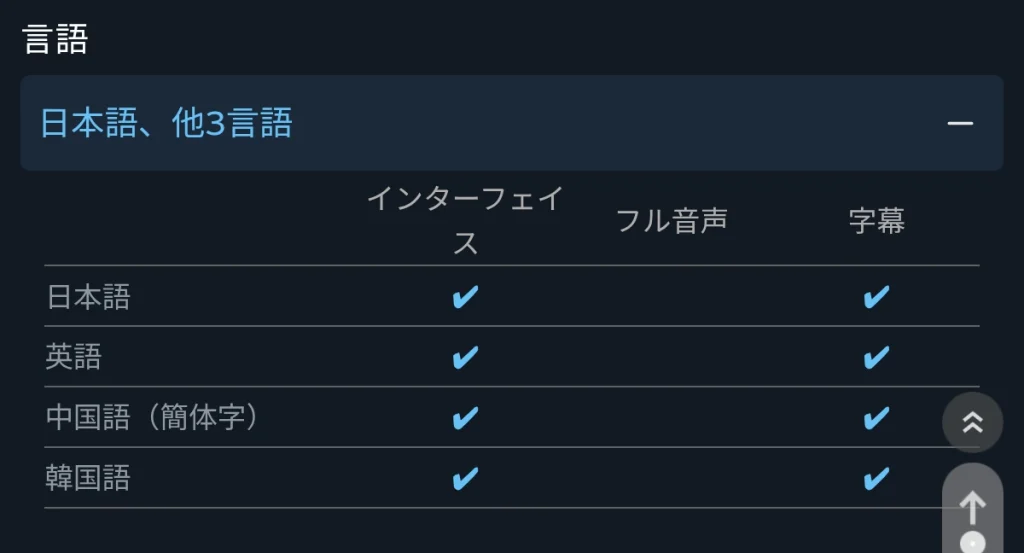Click the 日本語 subtitles checkmark
1024x553 pixels.
pos(876,297)
